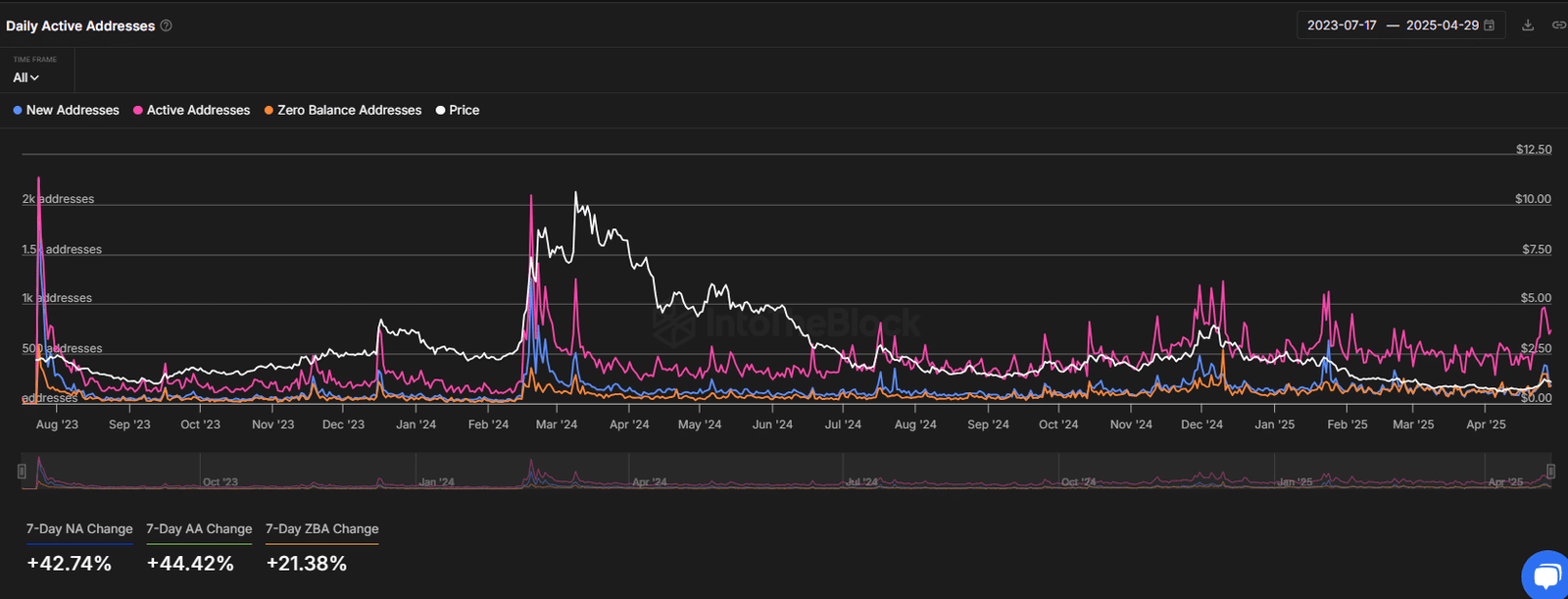Image resolution: width=1568 pixels, height=599 pixels.
Task: Click the orange Zero Balance Addresses dot
Action: [269, 111]
